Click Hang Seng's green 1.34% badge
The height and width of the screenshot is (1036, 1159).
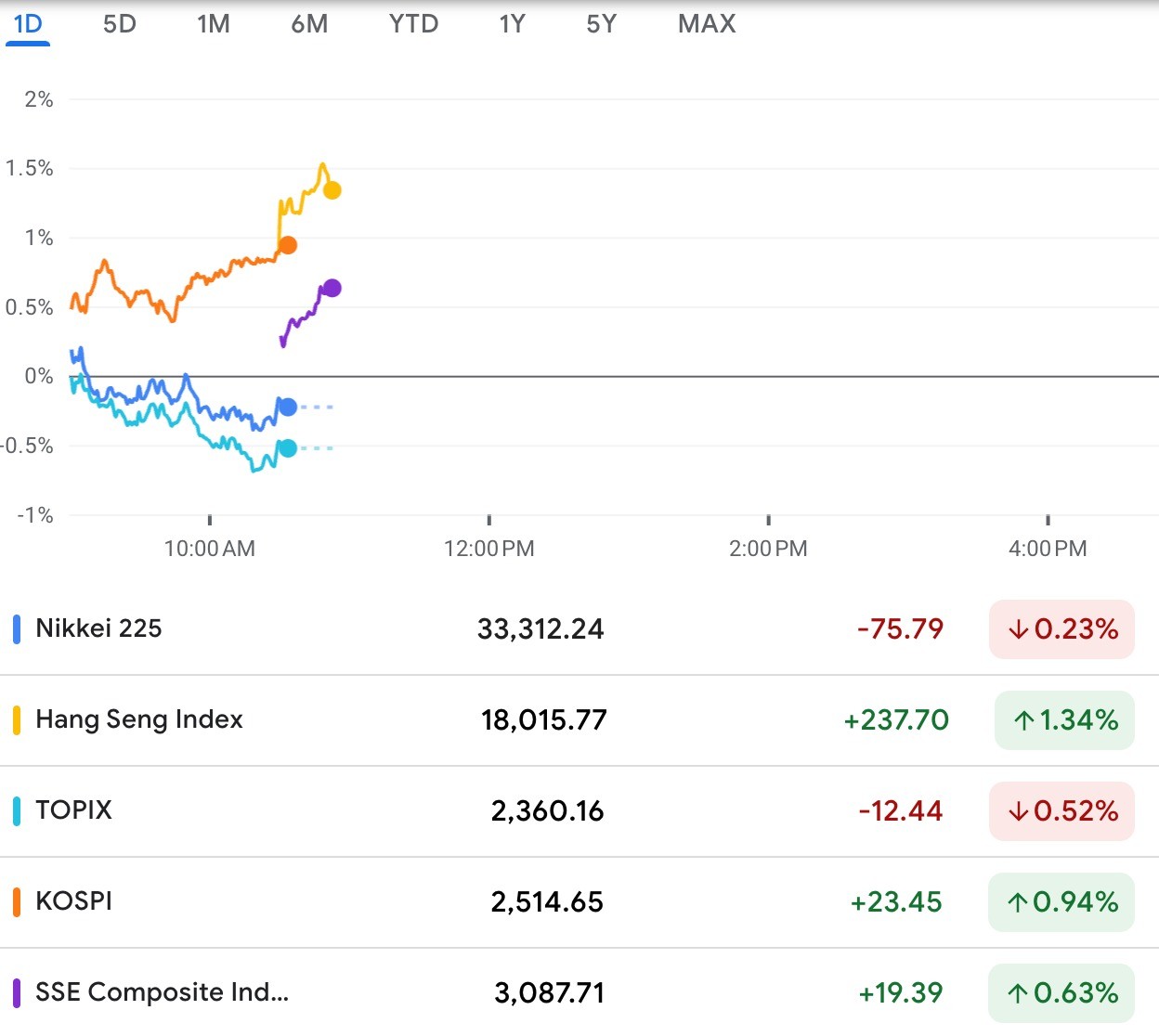pos(1064,720)
